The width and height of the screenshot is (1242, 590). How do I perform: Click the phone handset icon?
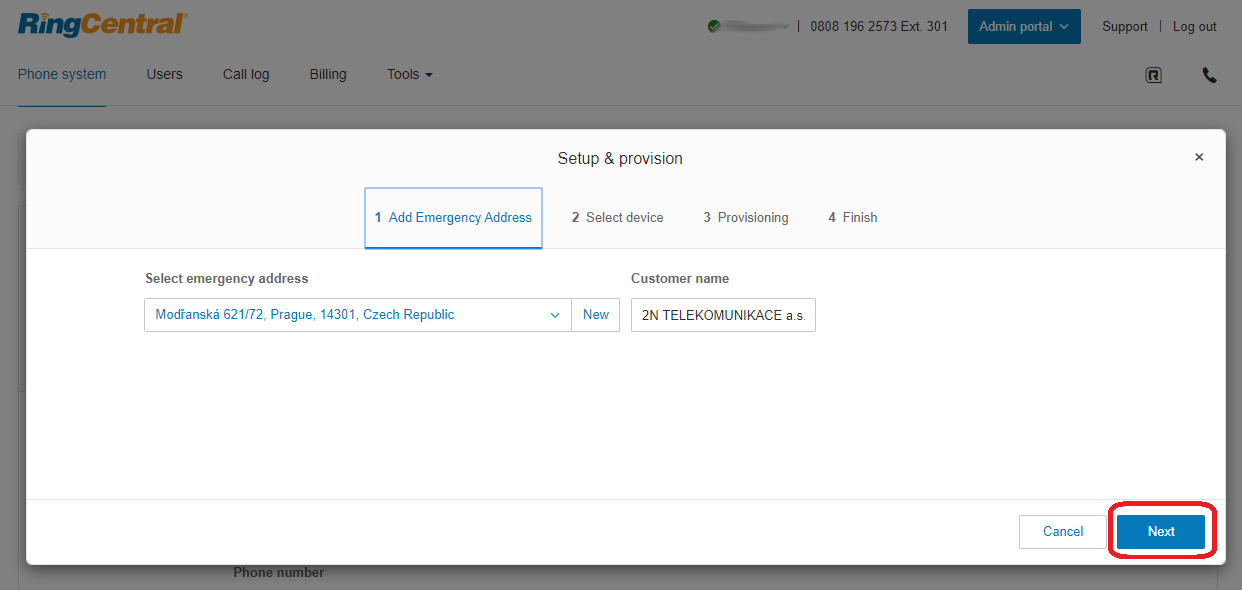pos(1209,75)
